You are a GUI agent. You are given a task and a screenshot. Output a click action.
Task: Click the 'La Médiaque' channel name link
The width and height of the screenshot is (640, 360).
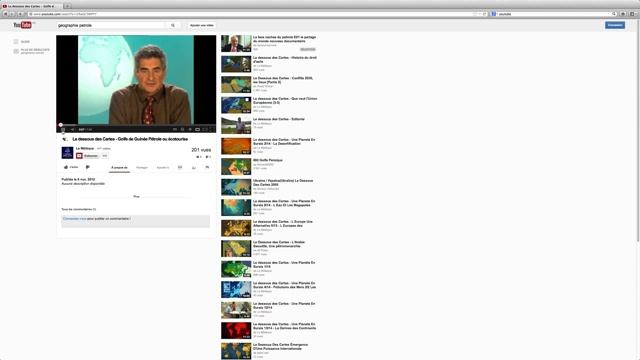click(85, 149)
